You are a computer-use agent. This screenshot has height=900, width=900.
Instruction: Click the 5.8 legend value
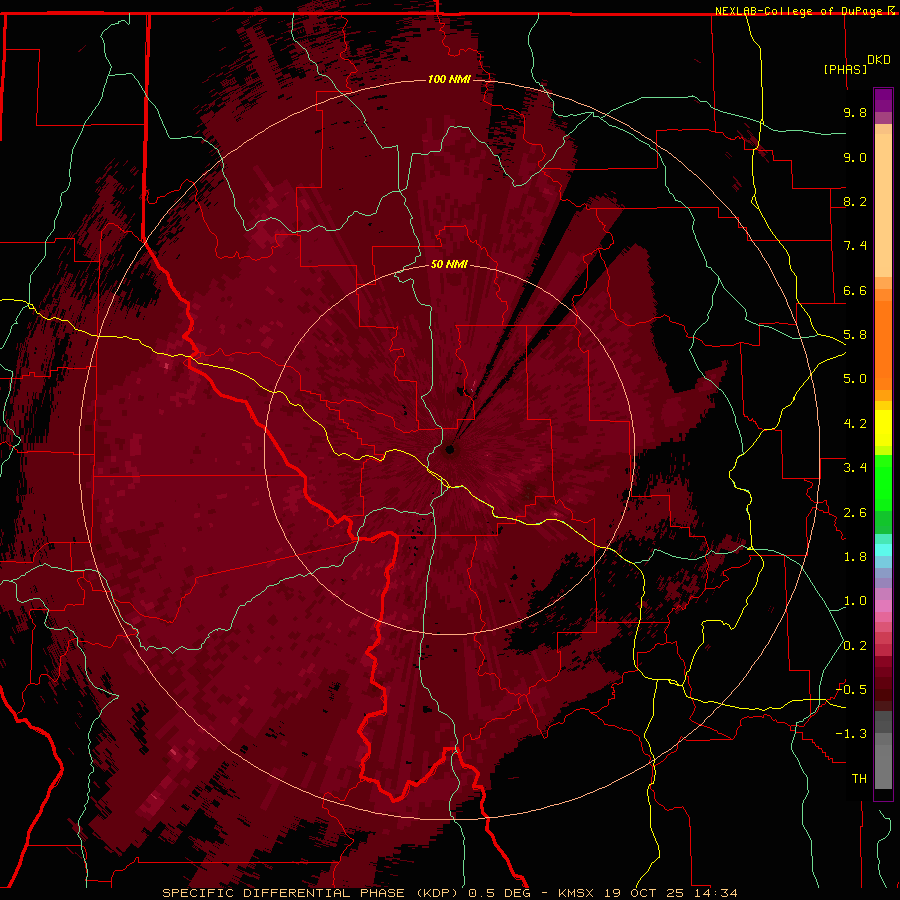coord(855,335)
